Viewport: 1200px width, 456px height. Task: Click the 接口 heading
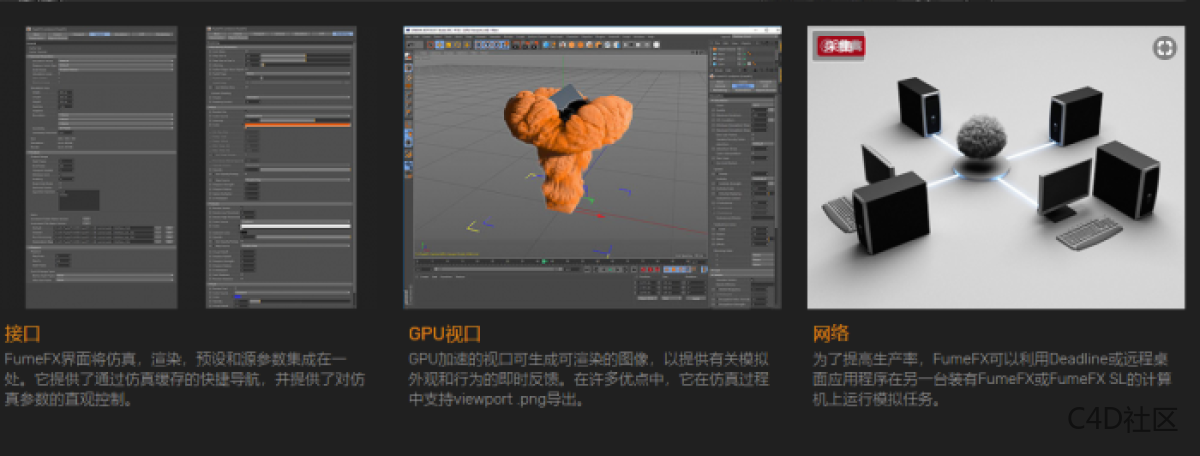click(x=22, y=333)
